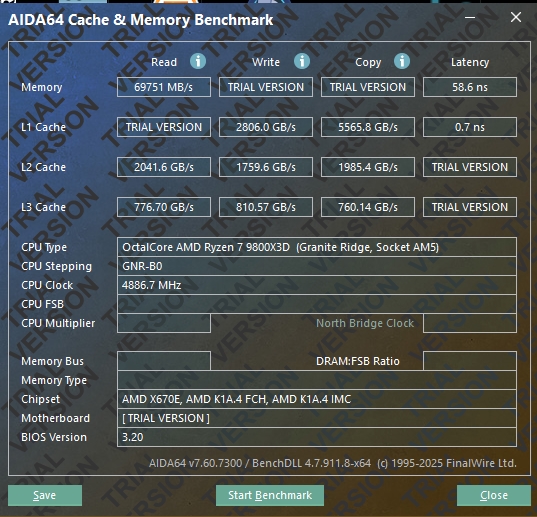Click the AIDA64 v7.60.7300 version text
Screen dimensions: 537x517
point(333,463)
